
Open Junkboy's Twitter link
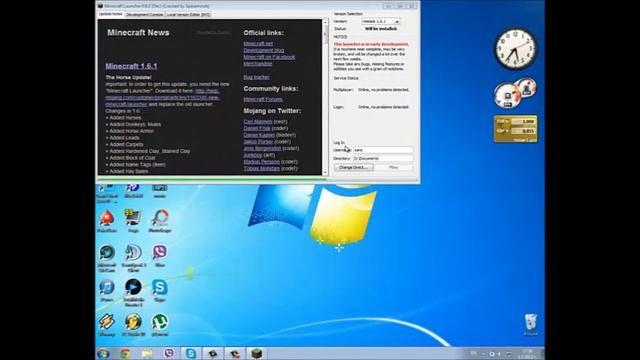pos(253,155)
